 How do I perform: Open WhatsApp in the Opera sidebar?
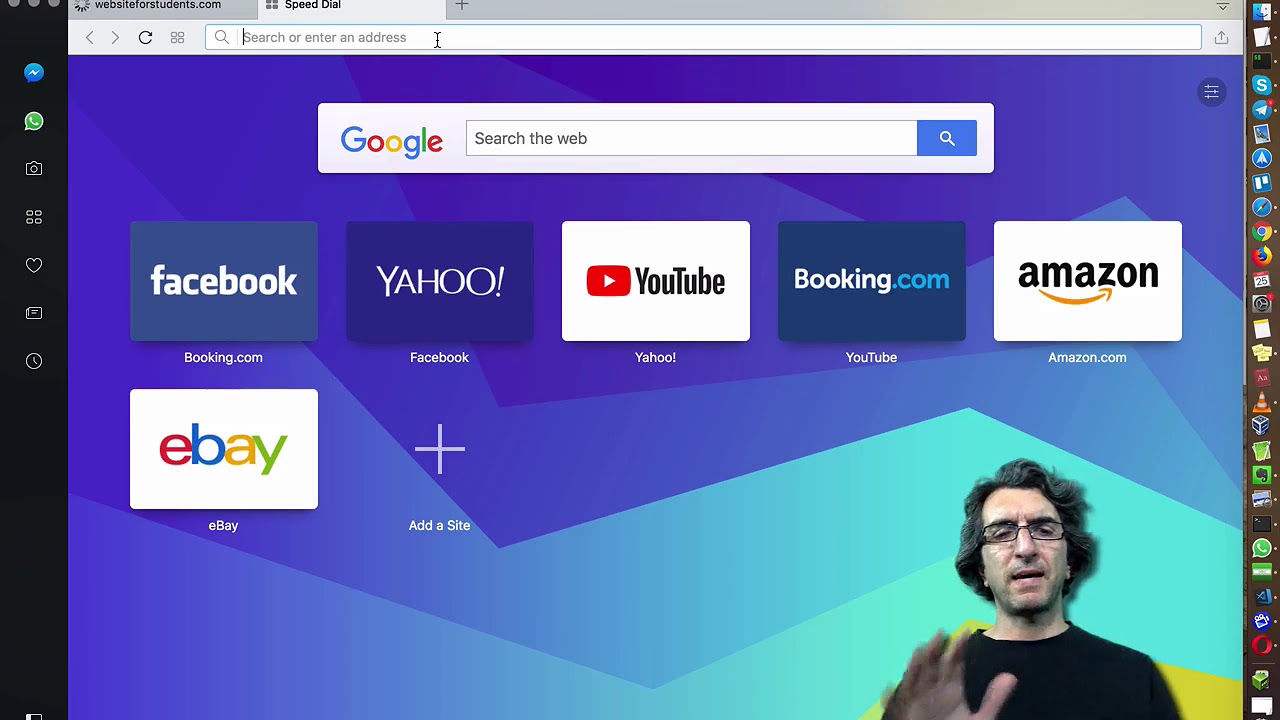pos(34,121)
